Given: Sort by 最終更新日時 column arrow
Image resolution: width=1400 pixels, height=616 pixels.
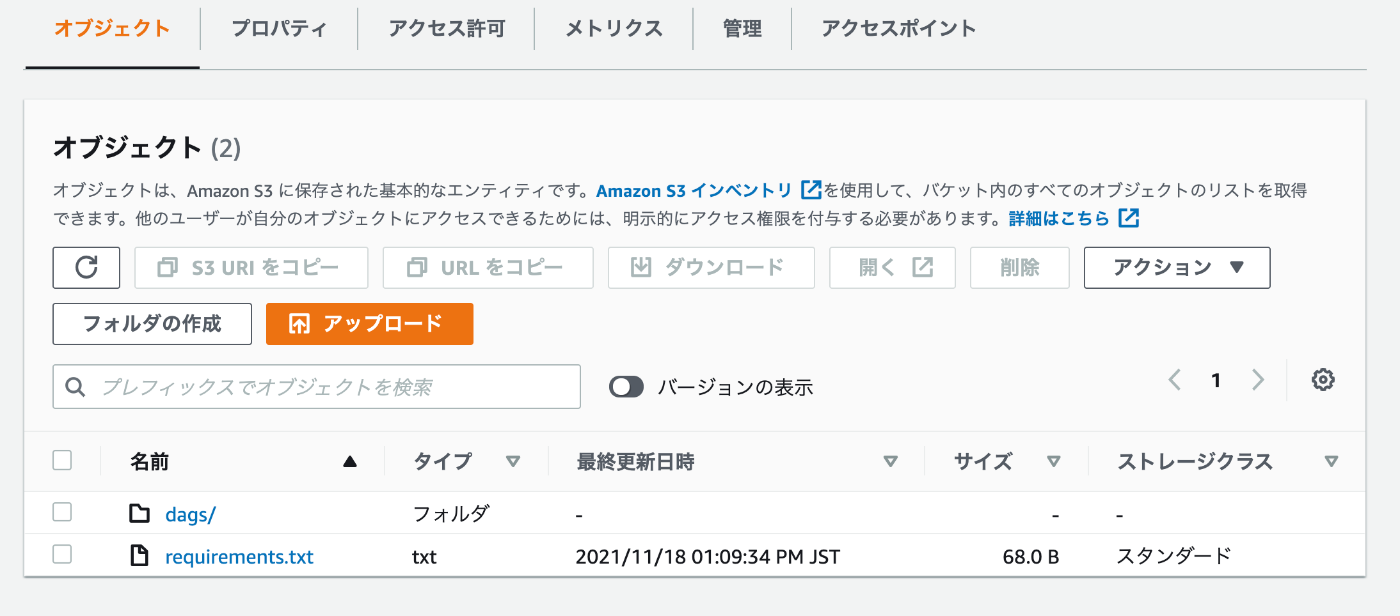Looking at the screenshot, I should tap(890, 461).
